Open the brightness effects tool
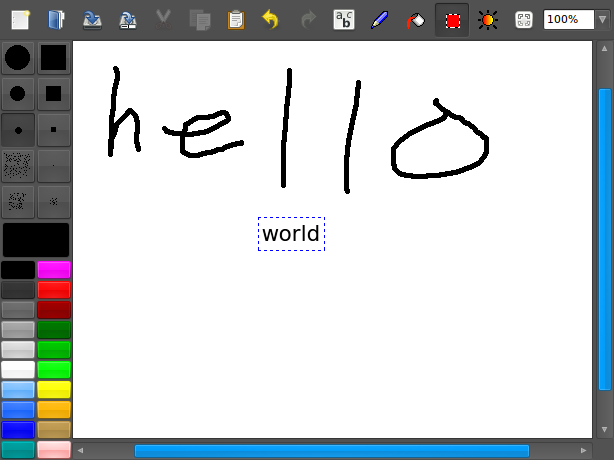614x460 pixels. click(487, 19)
